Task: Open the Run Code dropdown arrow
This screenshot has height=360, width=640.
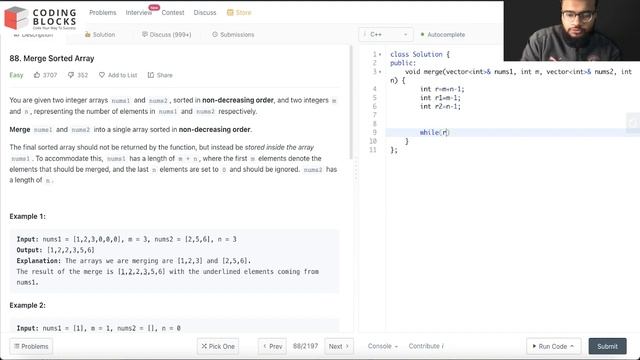Action: point(572,346)
